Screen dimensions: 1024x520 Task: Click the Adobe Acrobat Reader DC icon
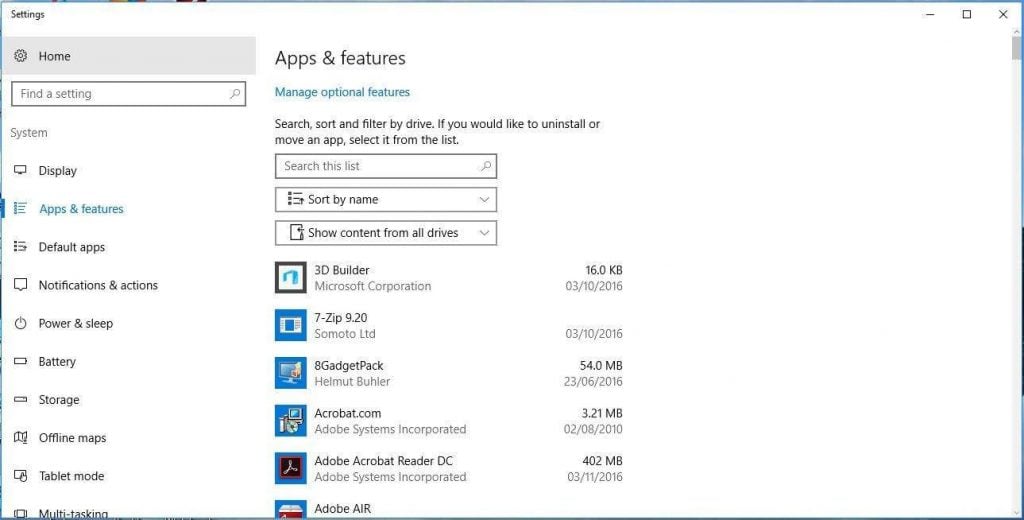pos(291,468)
